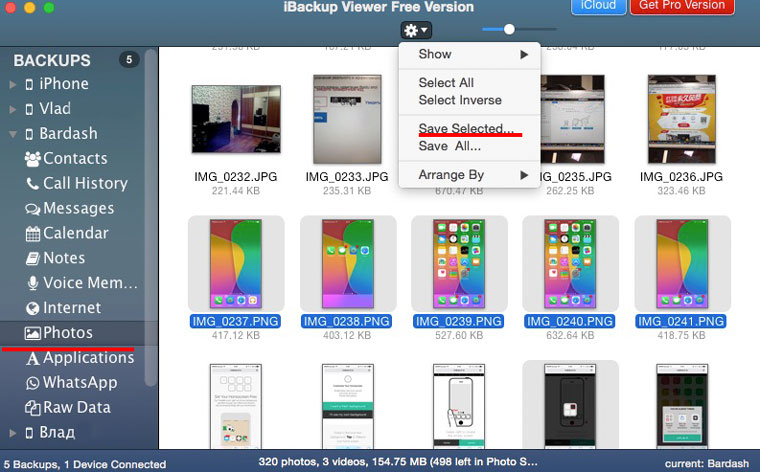Open the Contacts icon in sidebar

tap(32, 159)
